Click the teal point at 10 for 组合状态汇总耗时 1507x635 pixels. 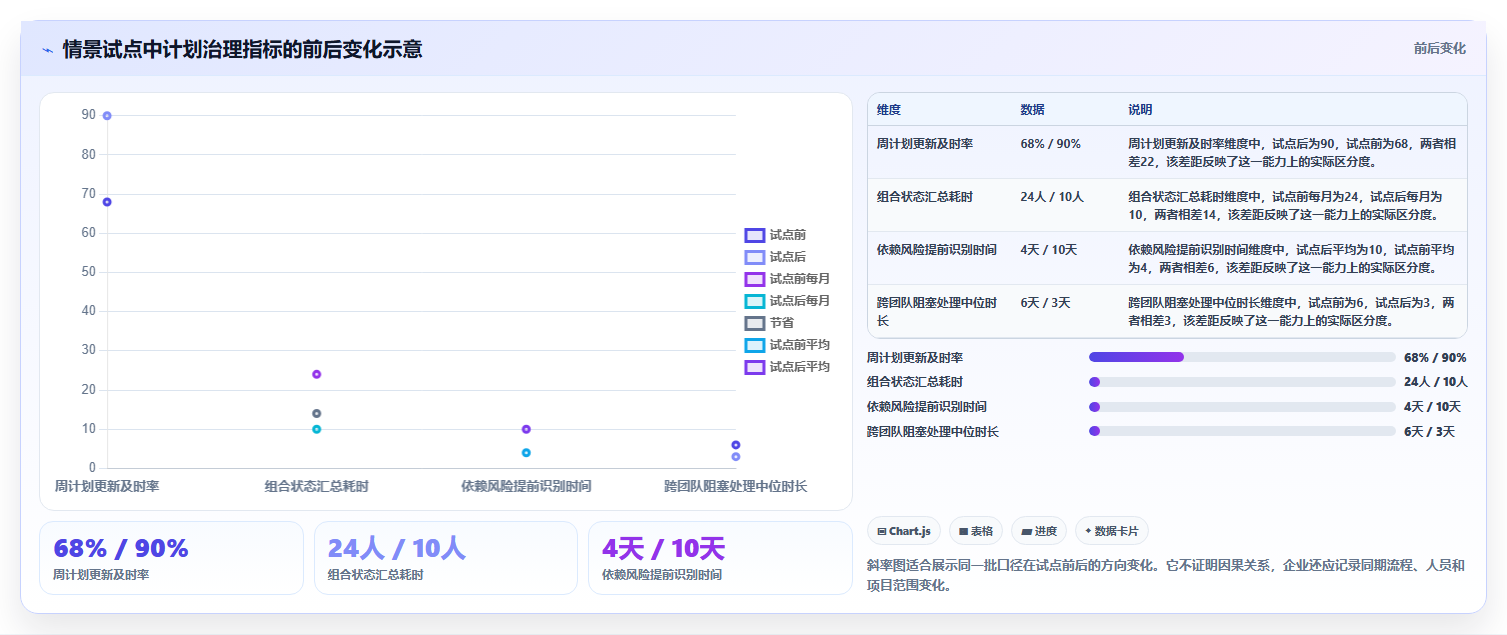317,429
